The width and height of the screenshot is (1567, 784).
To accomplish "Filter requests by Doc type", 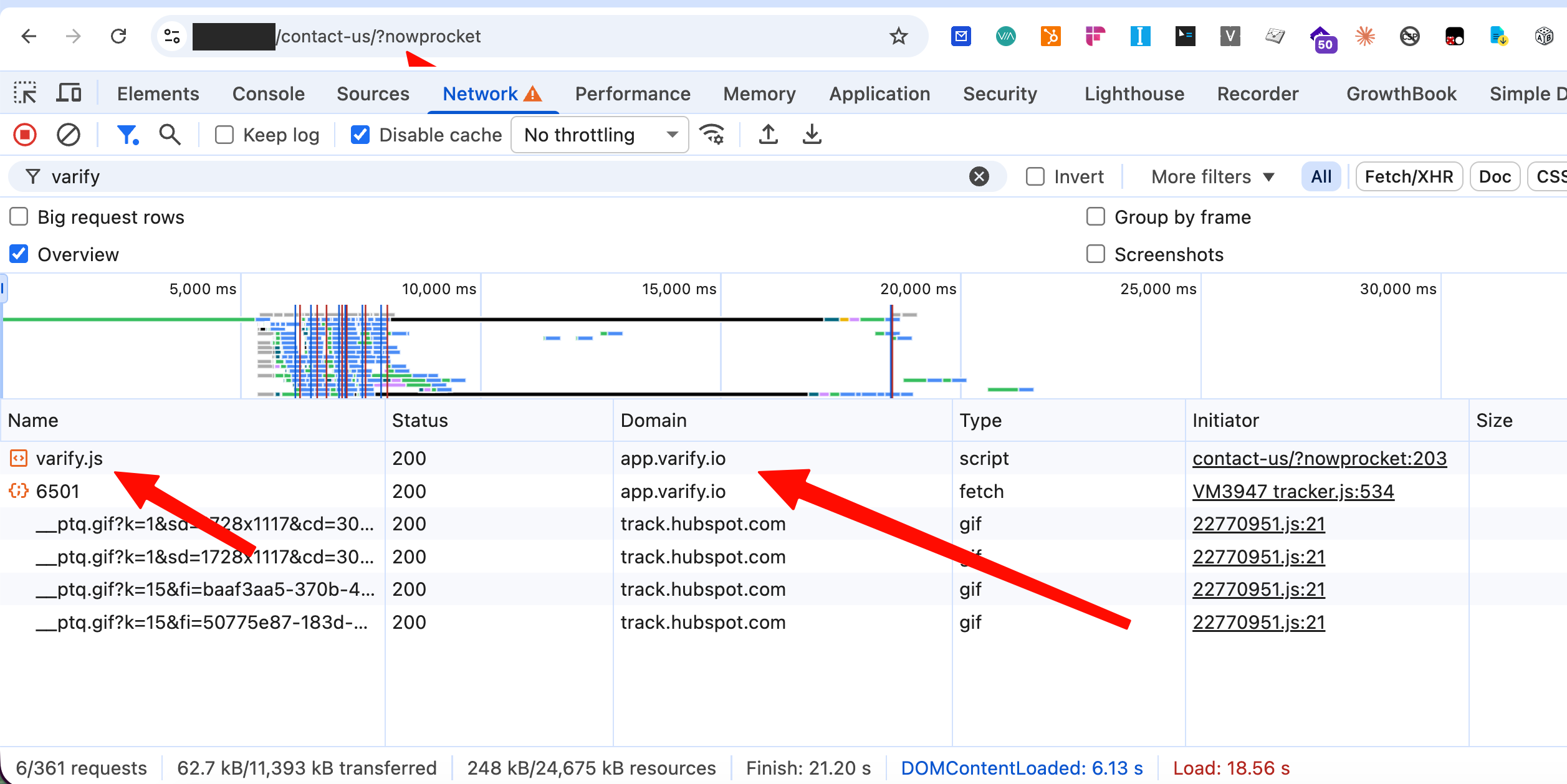I will [1495, 177].
